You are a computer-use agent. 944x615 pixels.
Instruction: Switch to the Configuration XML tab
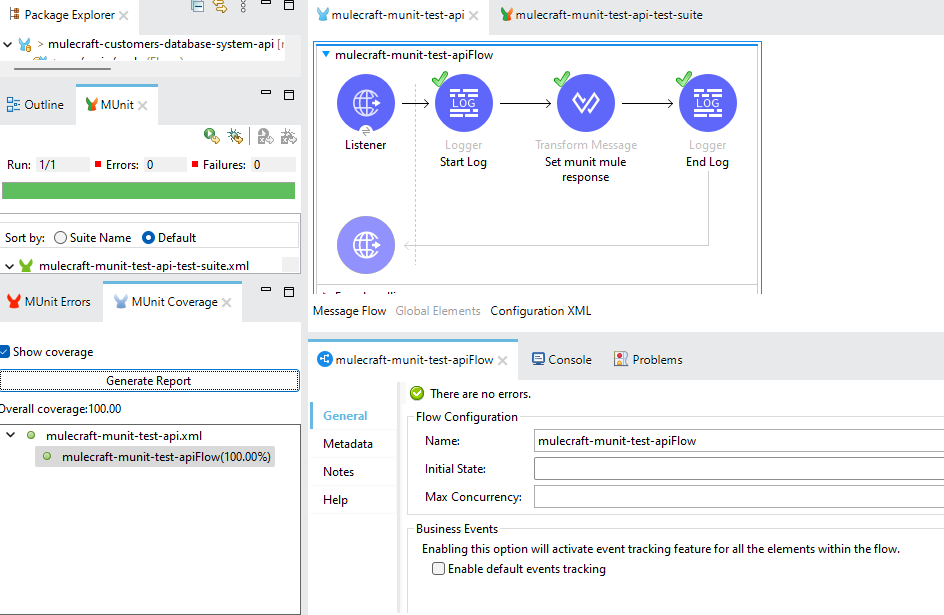pyautogui.click(x=540, y=310)
